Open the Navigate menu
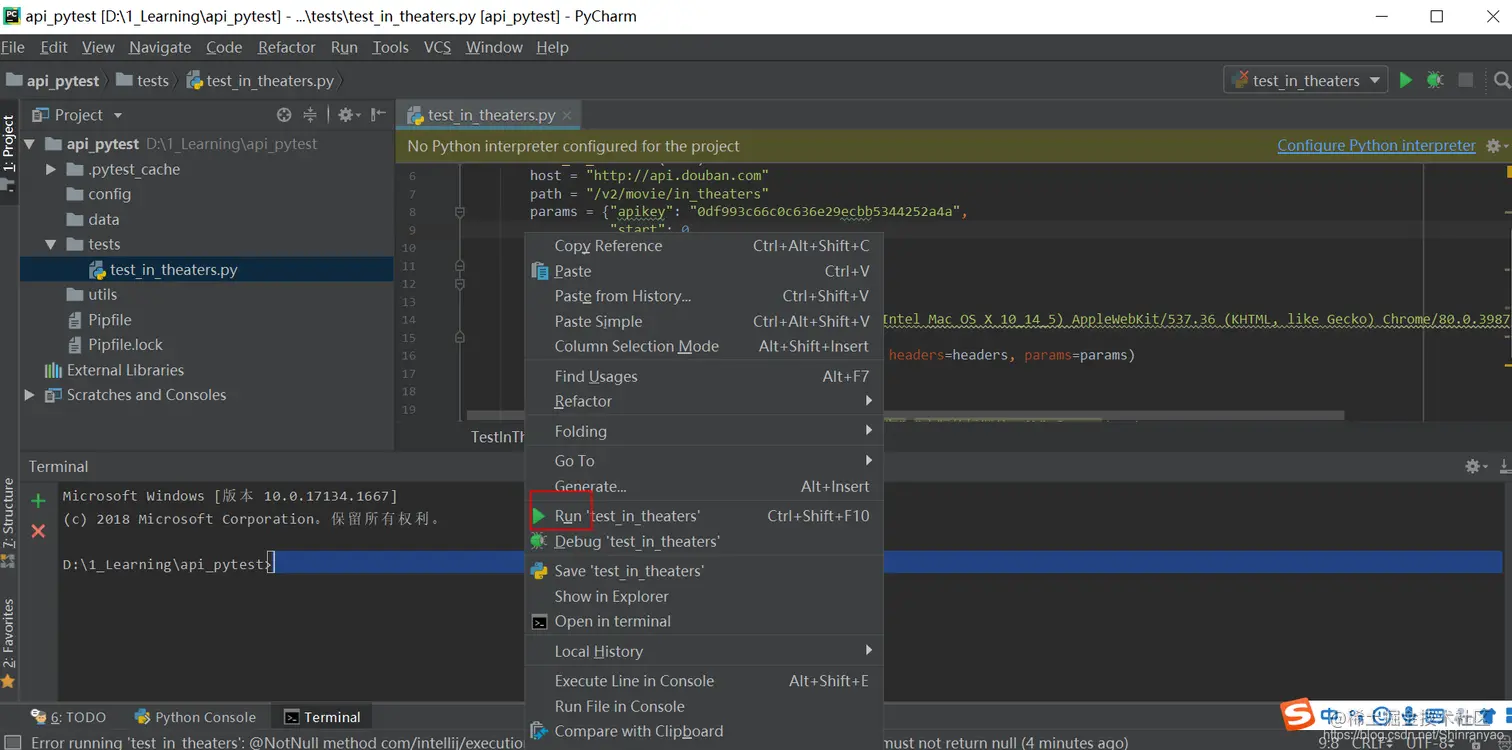Screen dimensions: 1512x750 tap(160, 47)
